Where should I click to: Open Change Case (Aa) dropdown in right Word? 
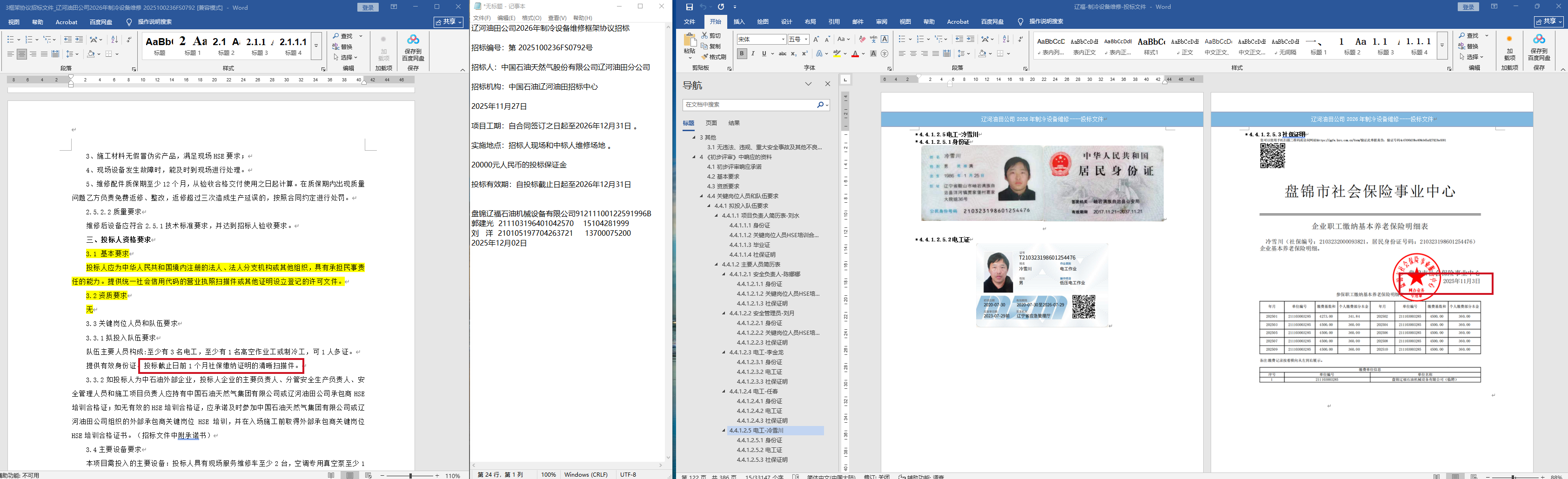click(844, 39)
